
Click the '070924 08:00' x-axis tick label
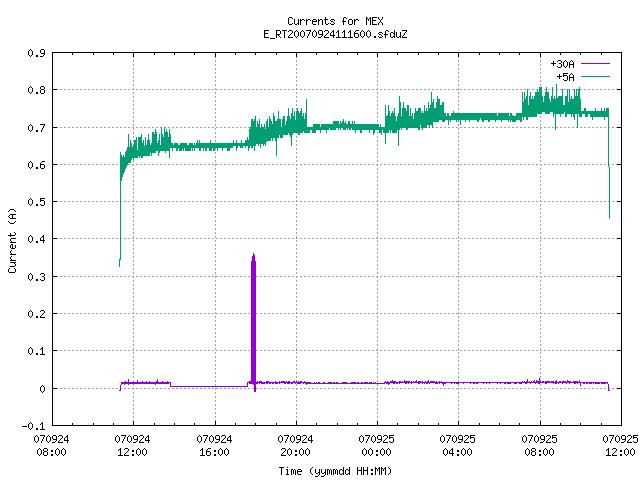pos(51,446)
